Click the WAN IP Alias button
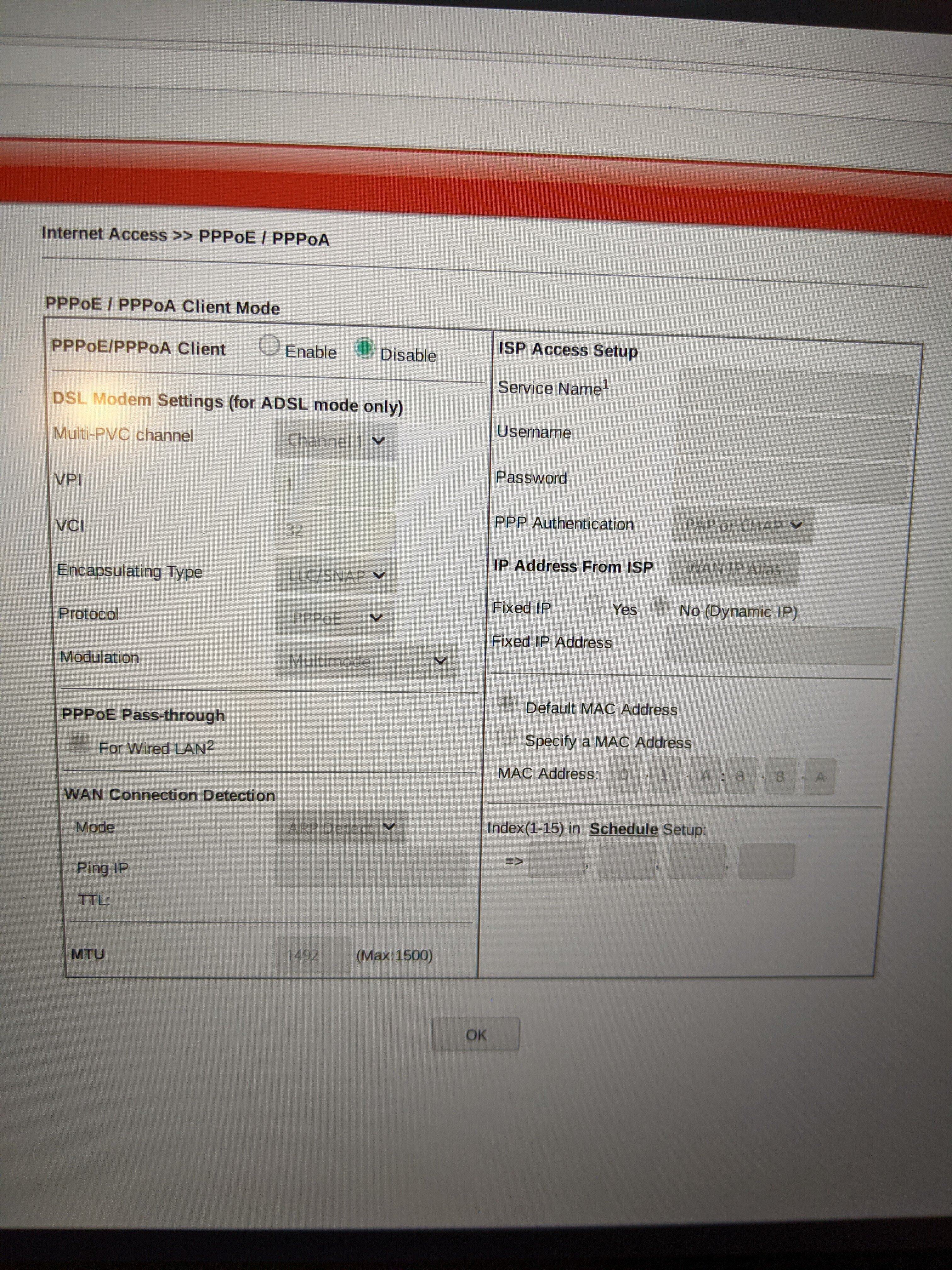Image resolution: width=952 pixels, height=1270 pixels. (x=734, y=569)
